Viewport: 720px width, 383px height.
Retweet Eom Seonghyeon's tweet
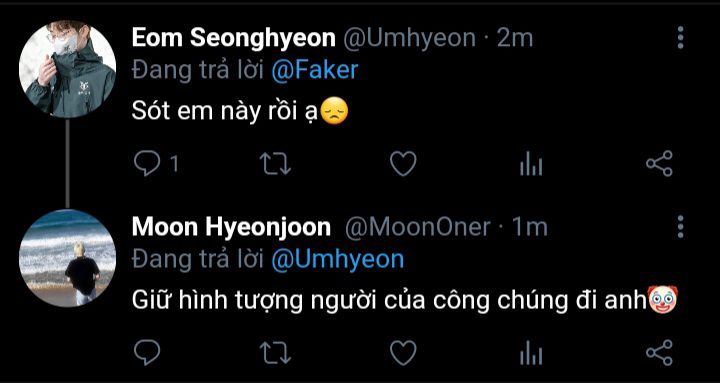coord(275,164)
